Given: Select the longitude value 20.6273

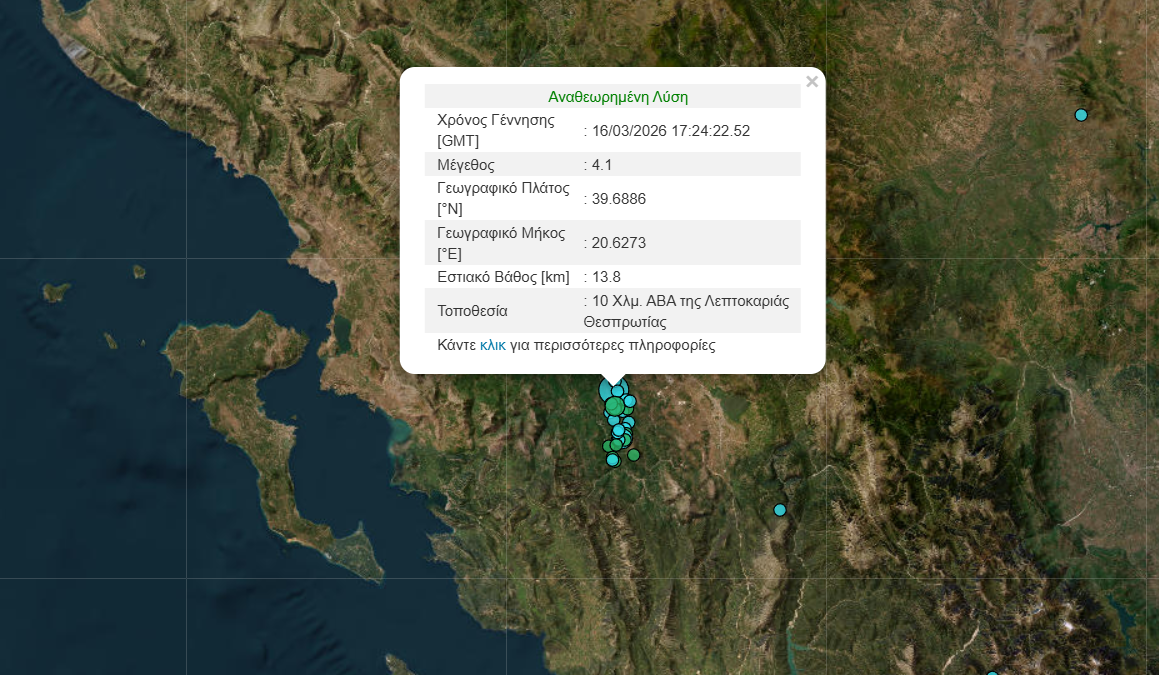Looking at the screenshot, I should coord(618,242).
